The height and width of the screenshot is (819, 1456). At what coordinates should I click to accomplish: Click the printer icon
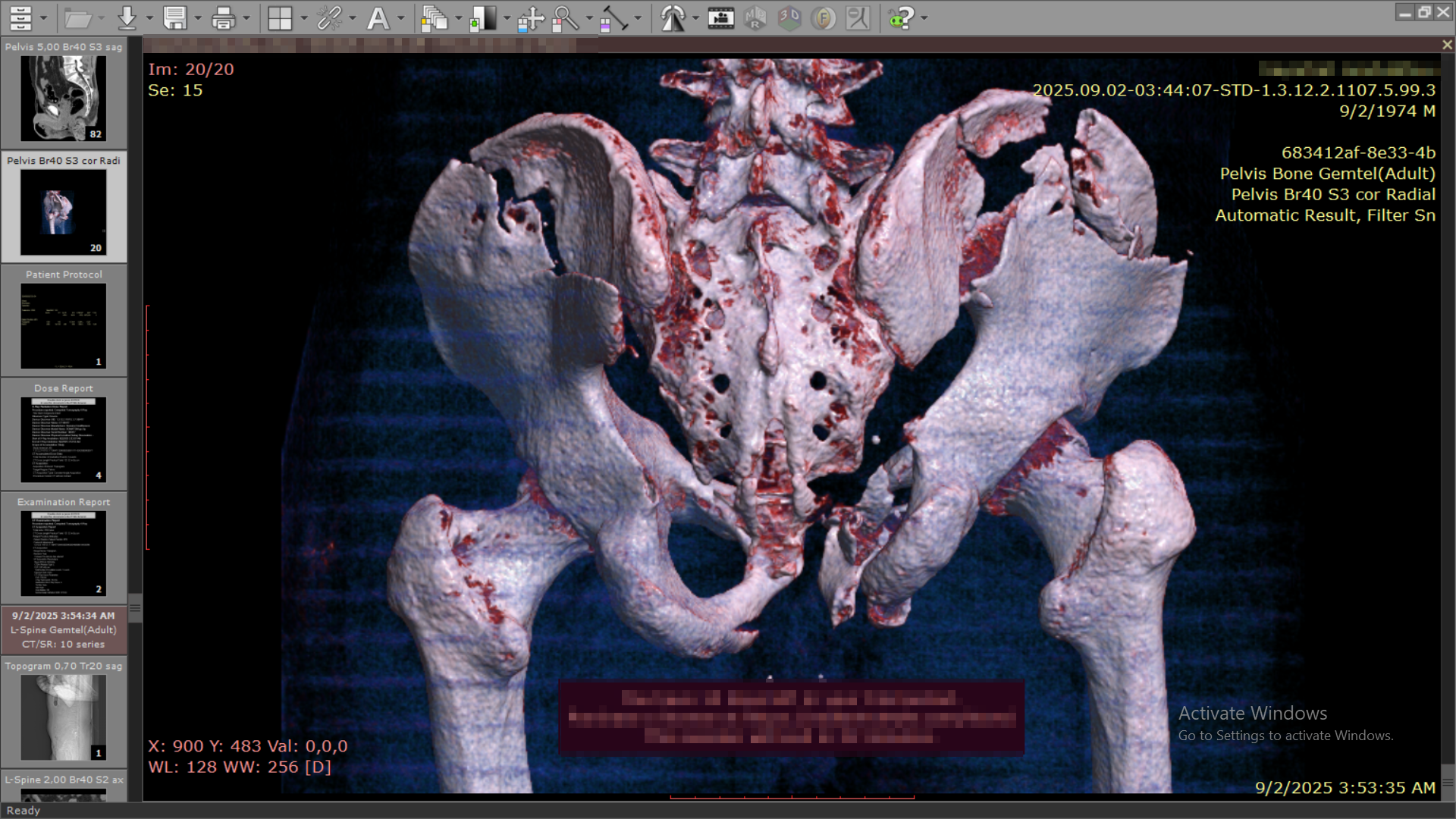tap(224, 17)
